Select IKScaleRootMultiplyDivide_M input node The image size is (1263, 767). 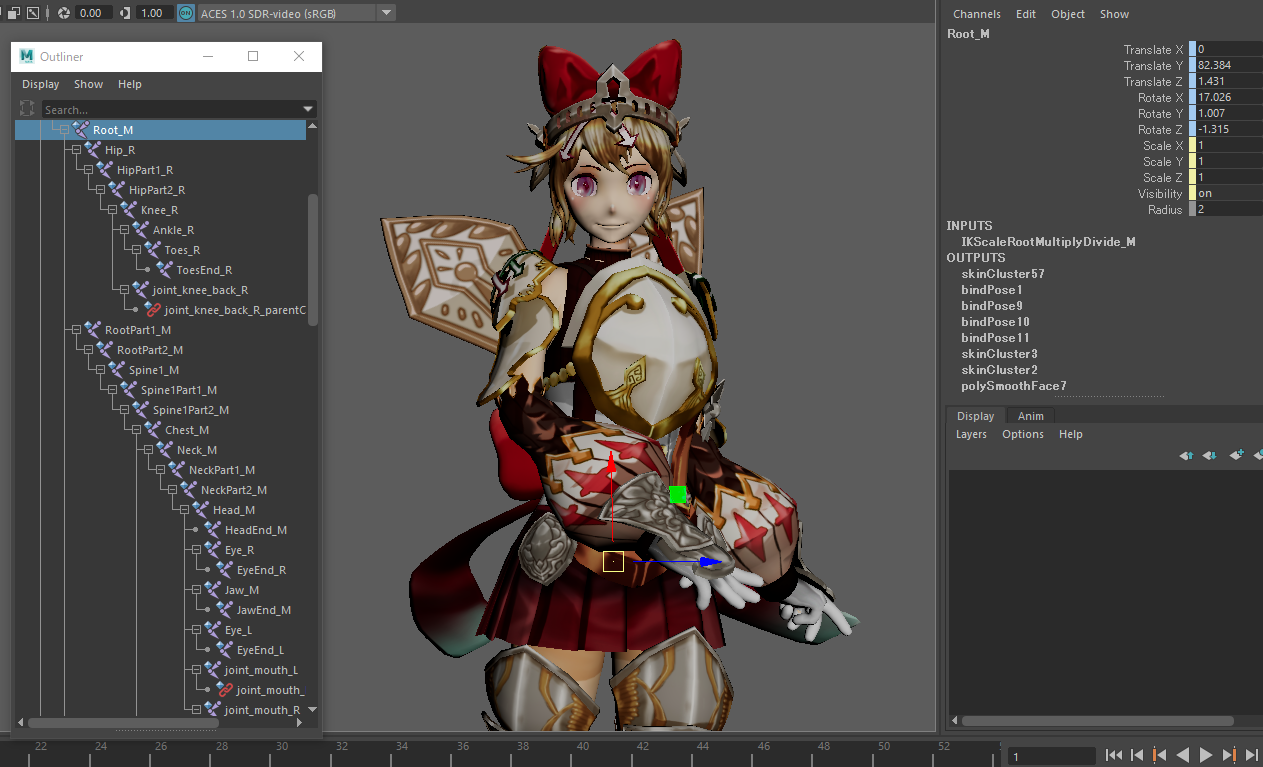1048,242
